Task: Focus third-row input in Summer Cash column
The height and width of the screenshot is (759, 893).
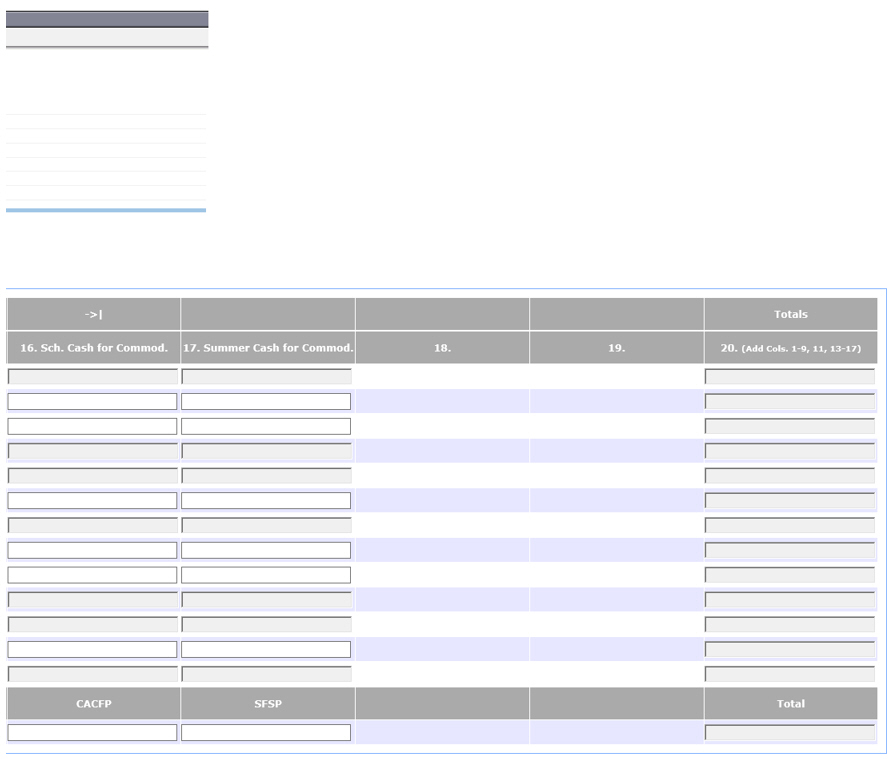Action: coord(266,426)
